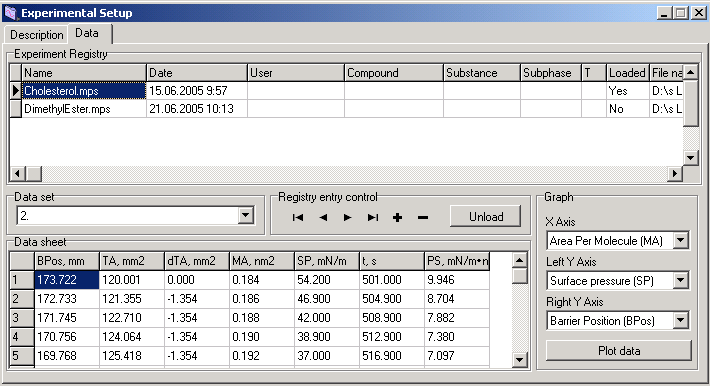Click the MA, nm2 column header
Screen dimensions: 710x386
[262, 261]
